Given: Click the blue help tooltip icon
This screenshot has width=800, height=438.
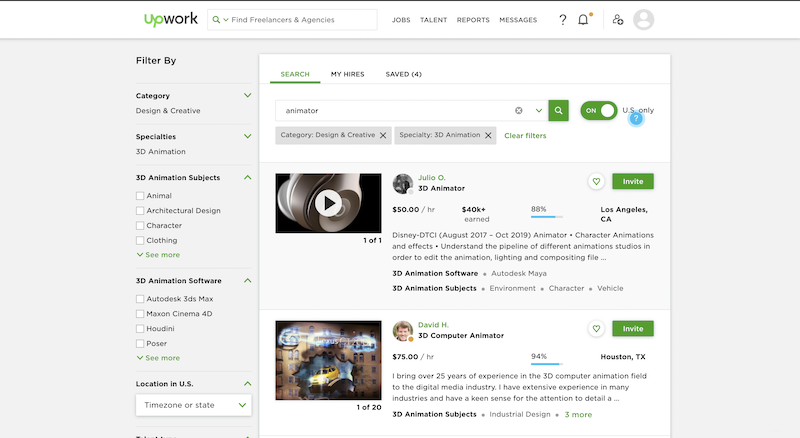Looking at the screenshot, I should click(636, 118).
